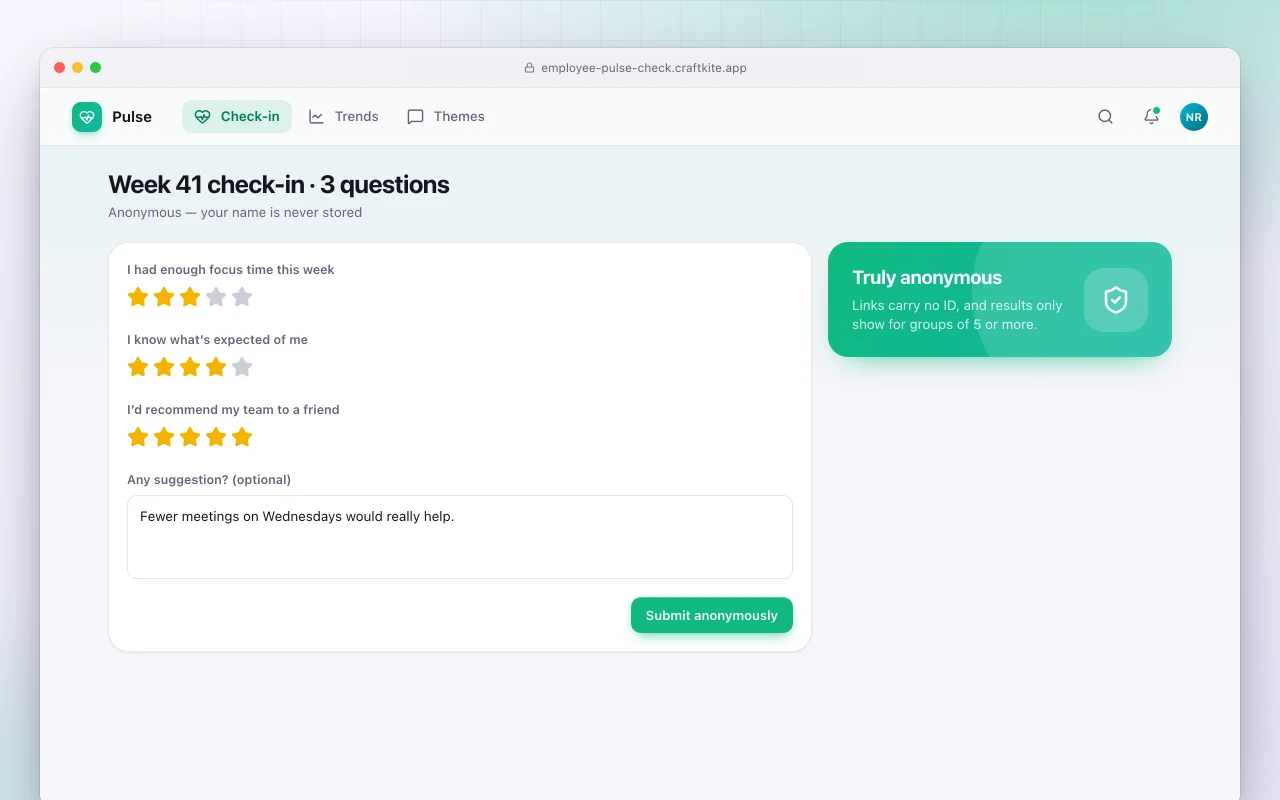Image resolution: width=1280 pixels, height=800 pixels.
Task: Give 'recommend my team' five stars
Action: pos(242,437)
